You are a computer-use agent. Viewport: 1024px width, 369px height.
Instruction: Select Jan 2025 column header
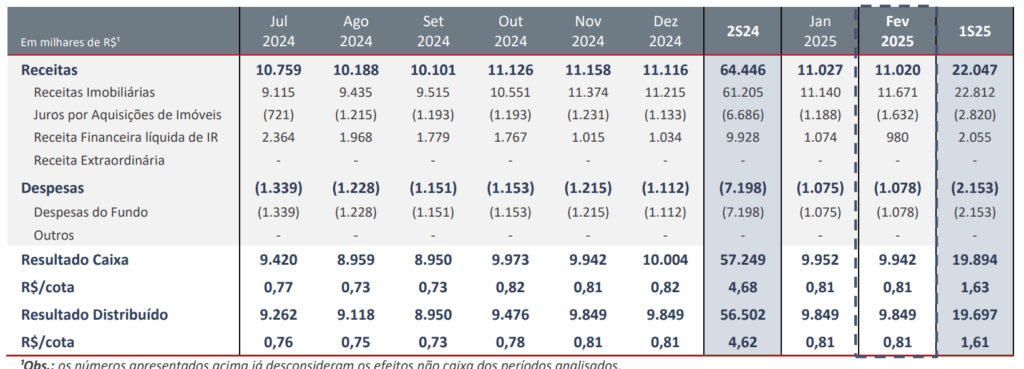(x=819, y=31)
